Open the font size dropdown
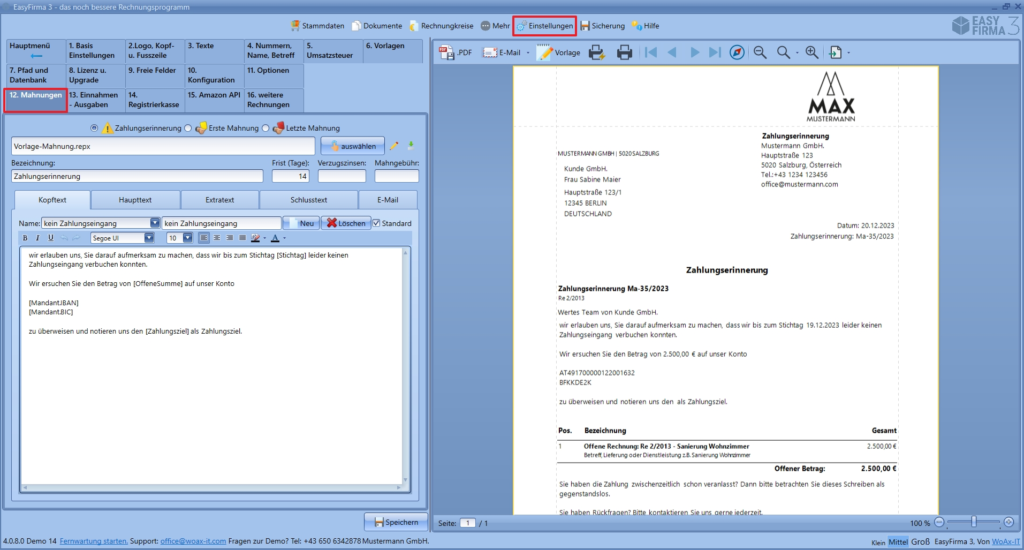Viewport: 1024px width, 550px height. (x=187, y=238)
